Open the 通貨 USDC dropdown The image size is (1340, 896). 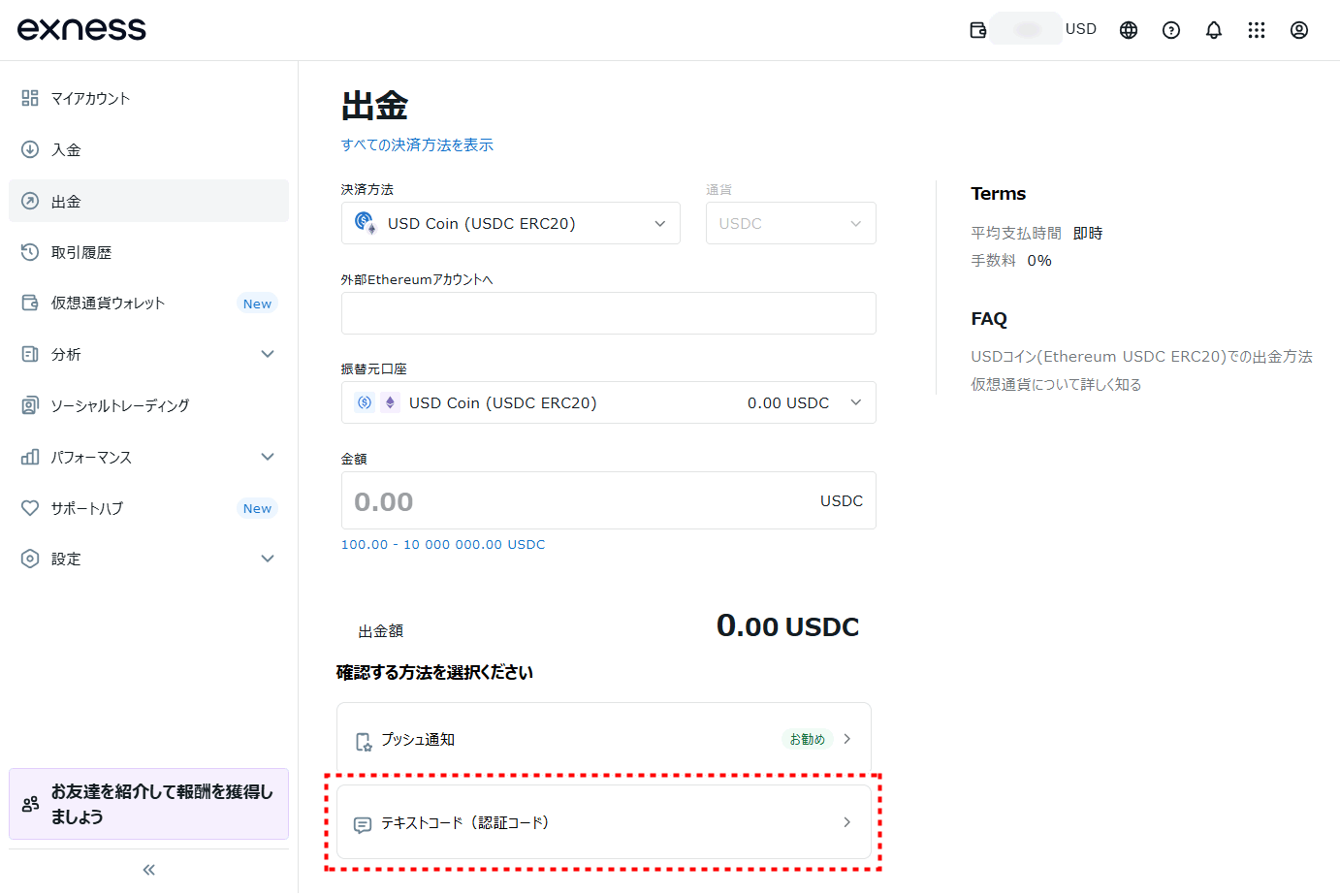point(791,223)
